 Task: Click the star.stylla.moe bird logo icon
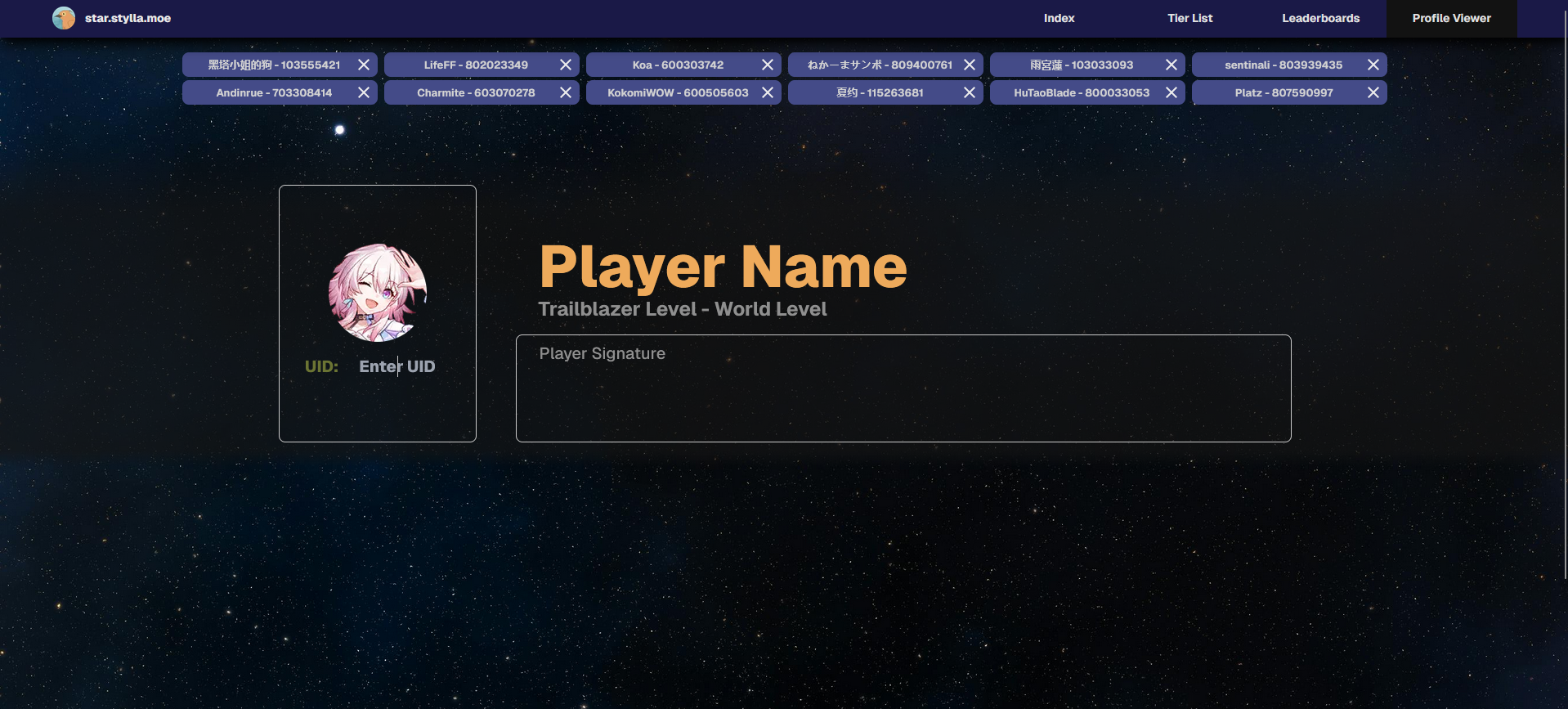click(64, 18)
